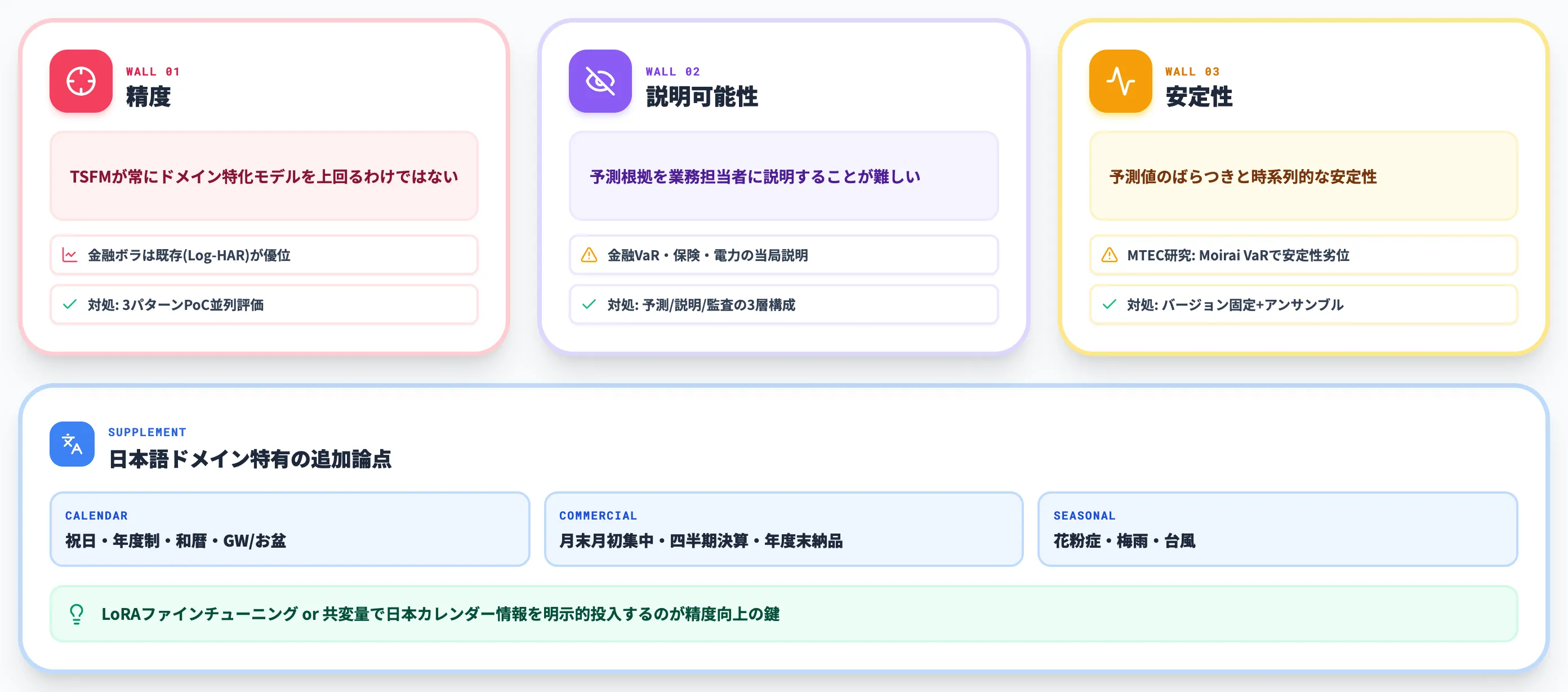
Task: Click the blue translate icon in Supplement
Action: coord(73,444)
